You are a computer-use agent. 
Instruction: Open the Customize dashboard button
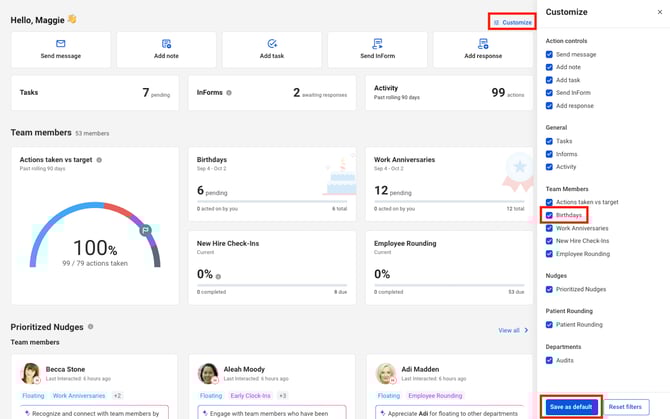tap(512, 22)
